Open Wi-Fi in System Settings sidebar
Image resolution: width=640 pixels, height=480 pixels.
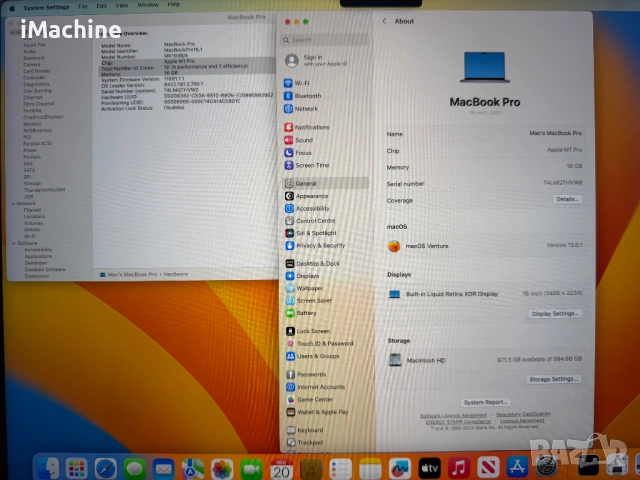click(297, 83)
